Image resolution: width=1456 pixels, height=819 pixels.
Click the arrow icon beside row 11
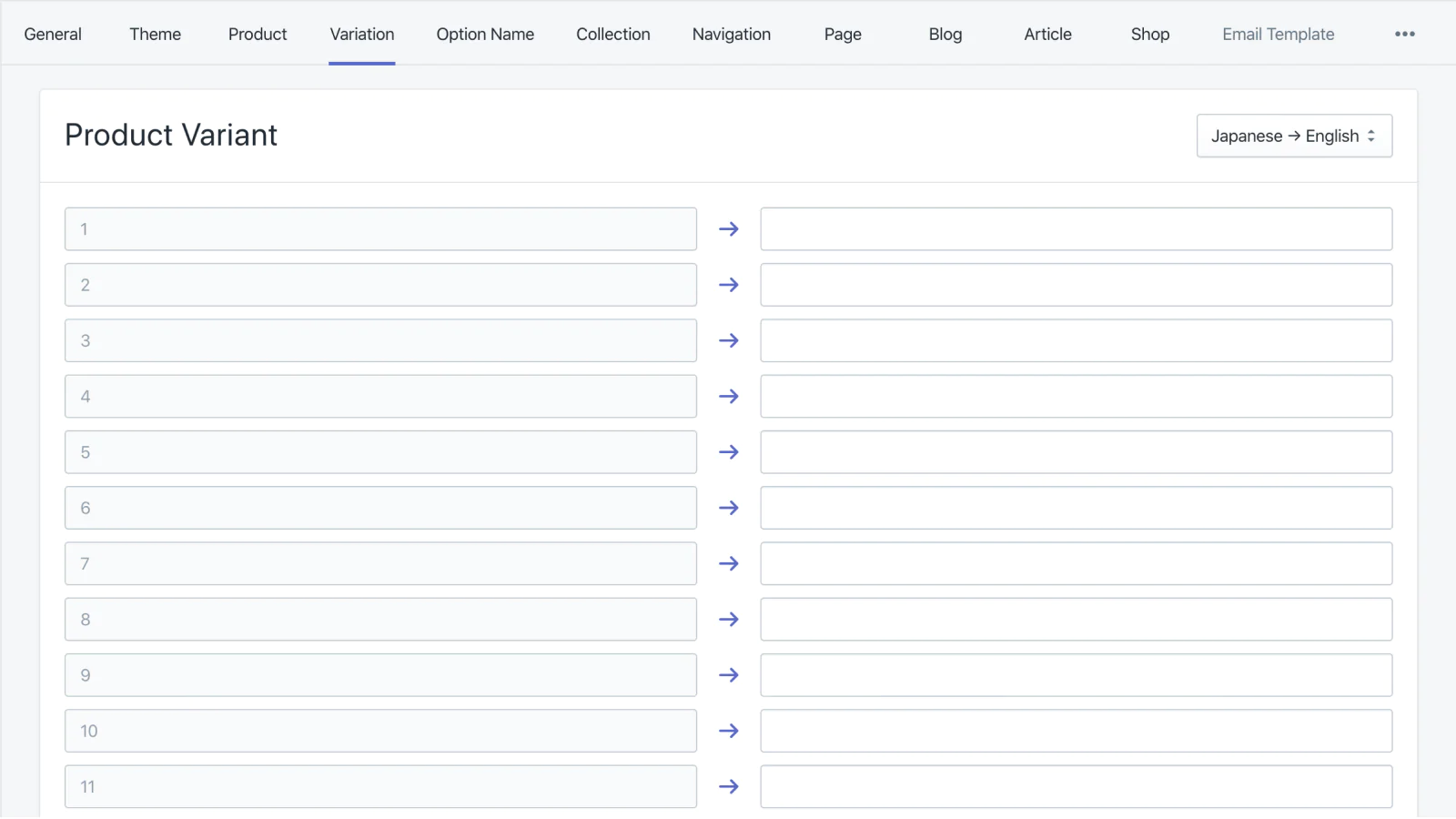coord(728,786)
